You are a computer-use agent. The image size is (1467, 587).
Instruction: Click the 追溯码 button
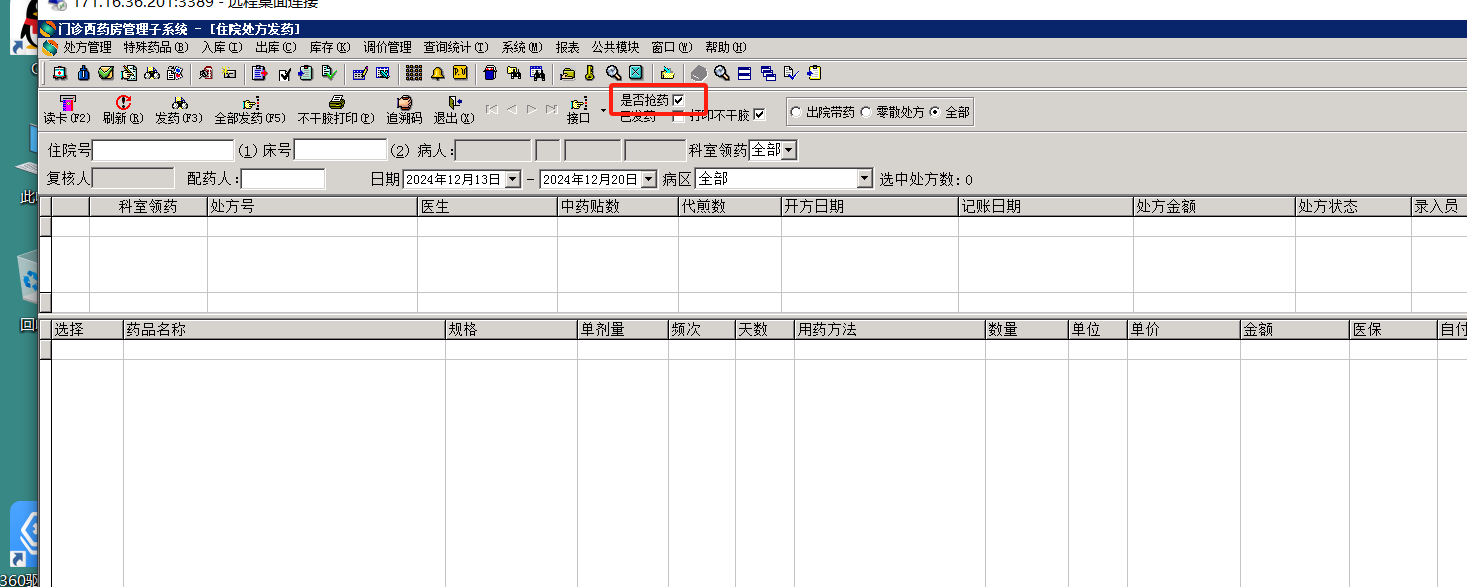(x=404, y=110)
